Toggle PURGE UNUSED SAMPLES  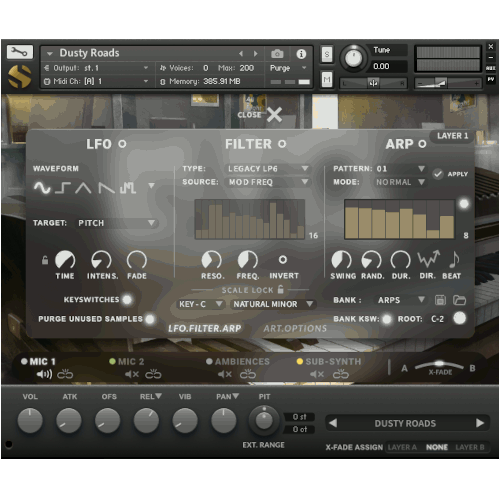click(x=150, y=319)
